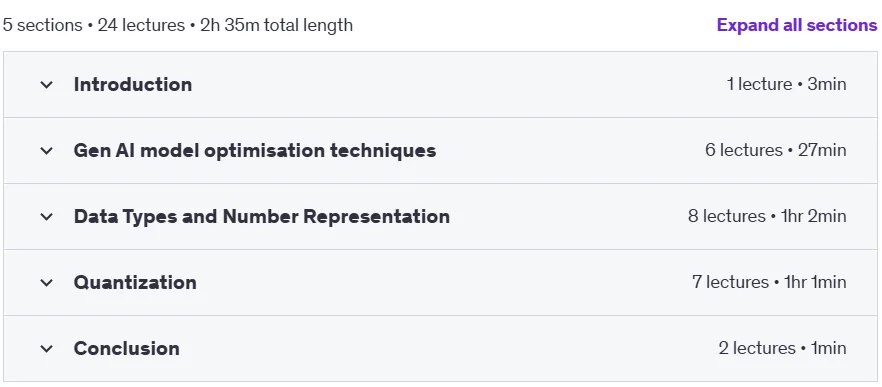Click the '1 lecture • 3min' label
The height and width of the screenshot is (387, 882).
coord(786,84)
